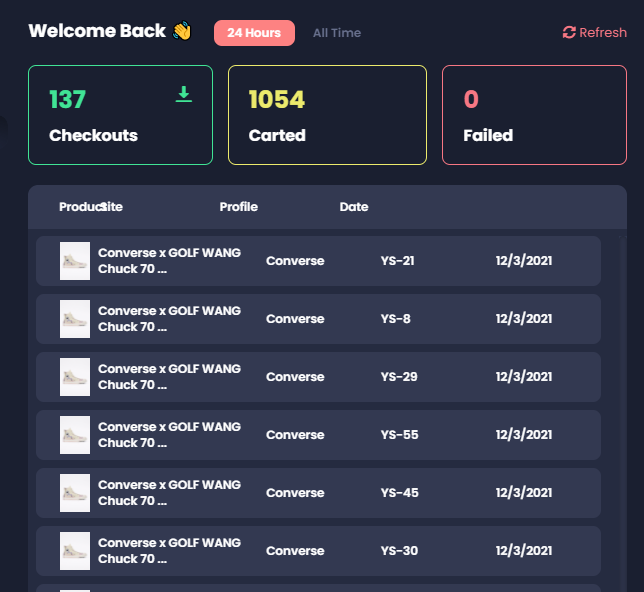The width and height of the screenshot is (644, 592).
Task: Click Converse site in YS-8 row
Action: click(295, 319)
